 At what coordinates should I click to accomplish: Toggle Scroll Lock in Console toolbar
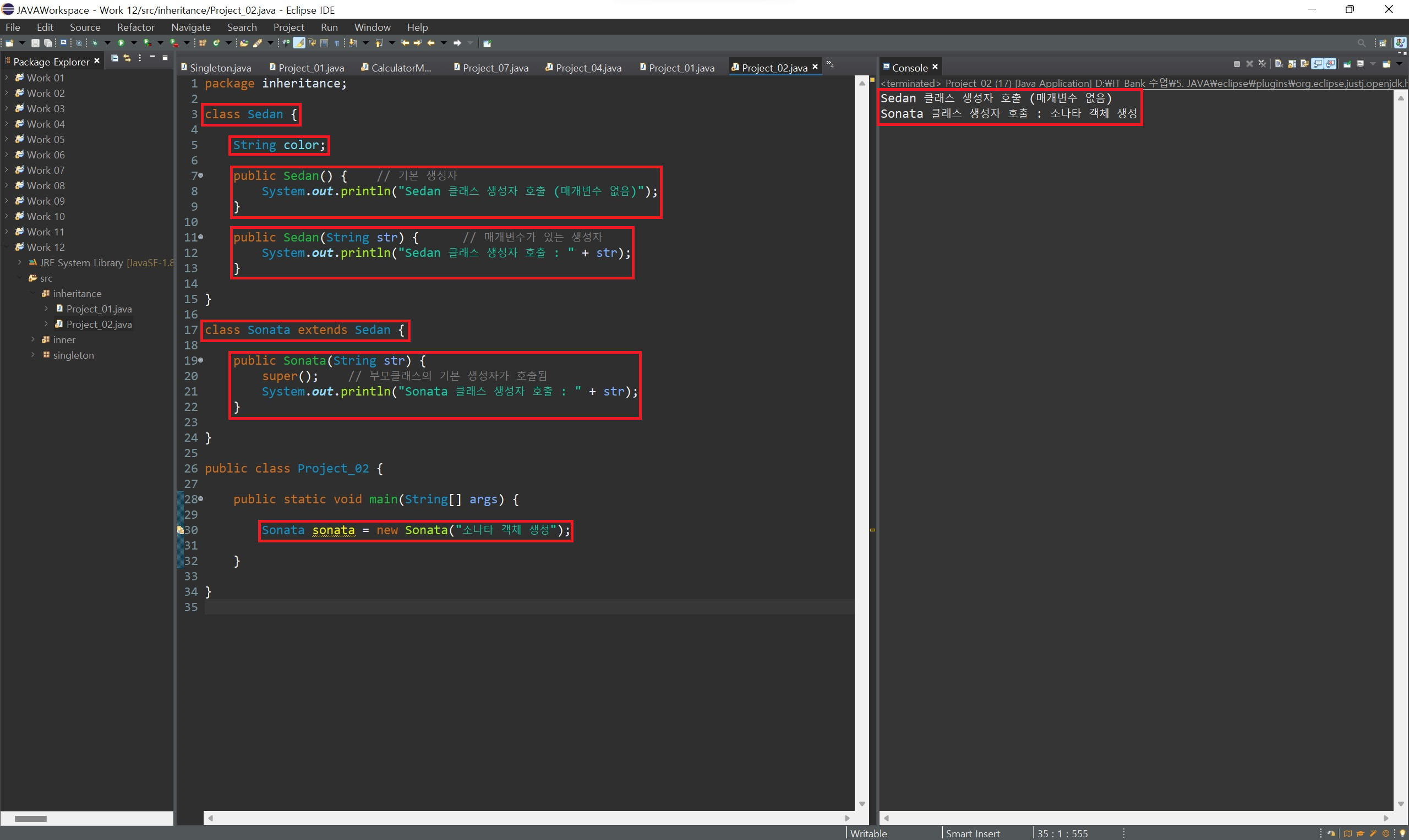(x=1292, y=64)
